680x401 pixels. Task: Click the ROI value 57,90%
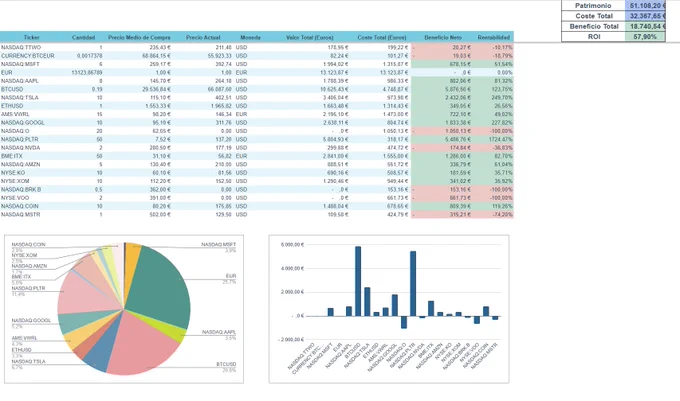tap(645, 37)
